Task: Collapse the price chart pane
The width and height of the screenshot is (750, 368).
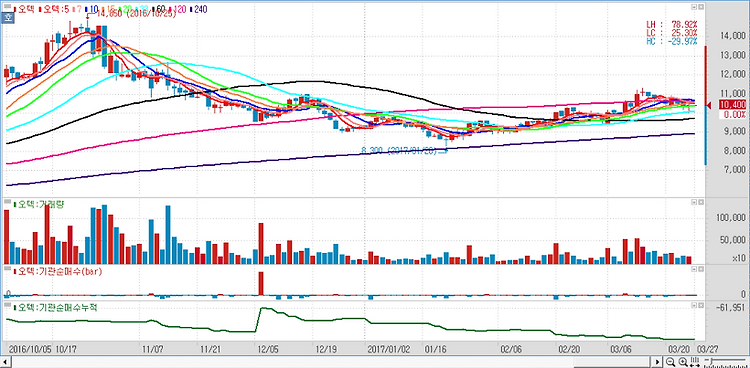Action: coord(694,8)
